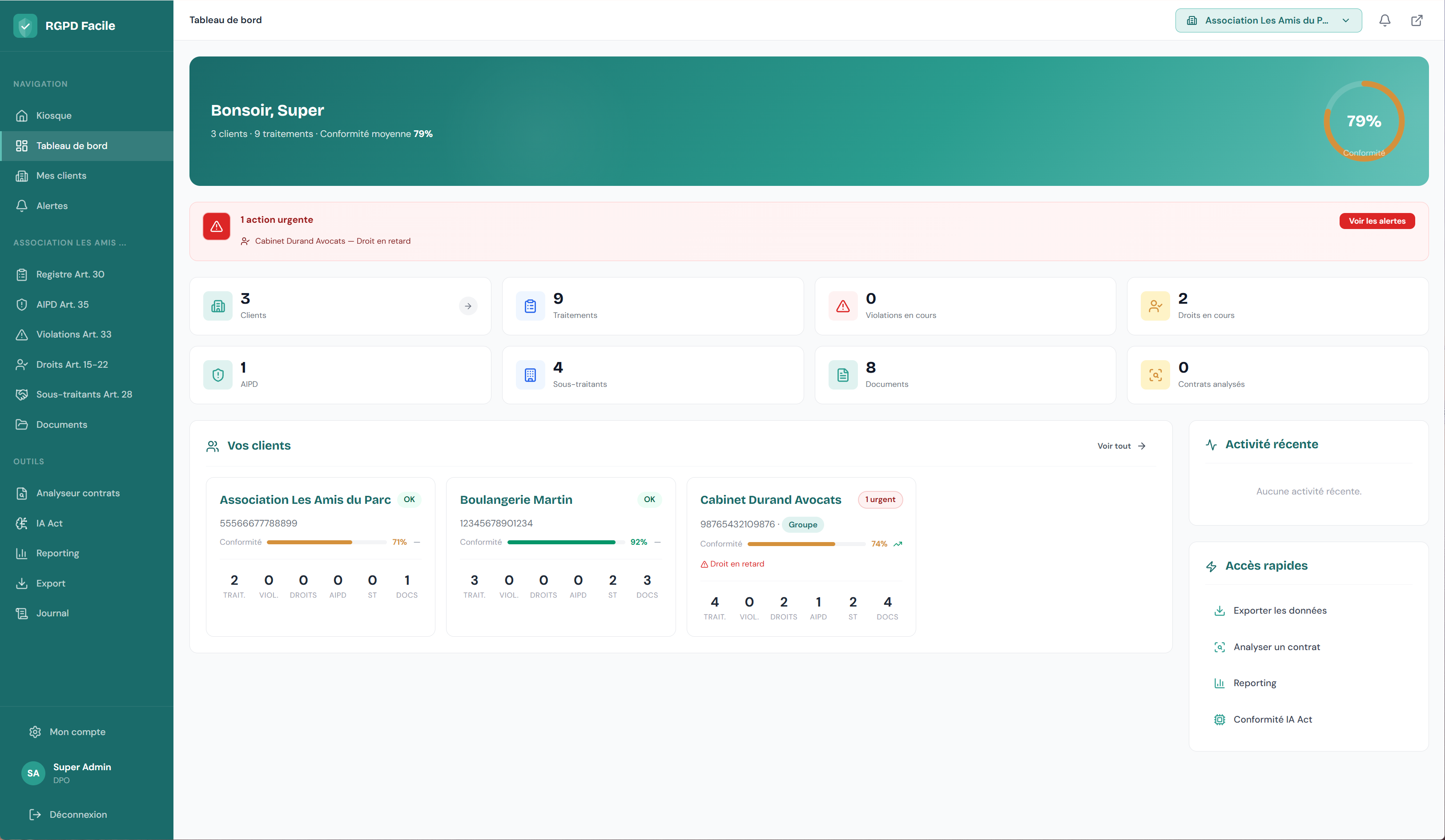Open the Kiosque section icon

[x=22, y=115]
